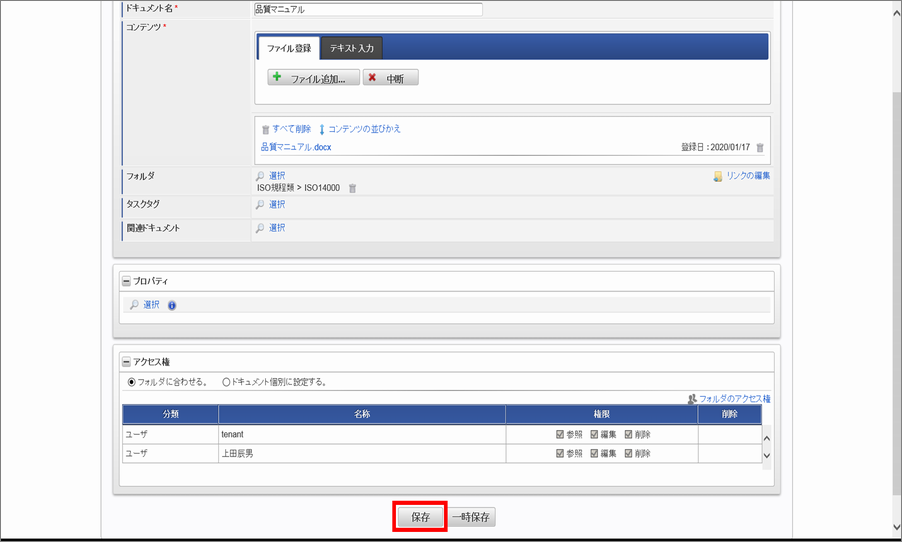Image resolution: width=902 pixels, height=542 pixels.
Task: Click 選択 link in プロパティ section
Action: pyautogui.click(x=151, y=305)
